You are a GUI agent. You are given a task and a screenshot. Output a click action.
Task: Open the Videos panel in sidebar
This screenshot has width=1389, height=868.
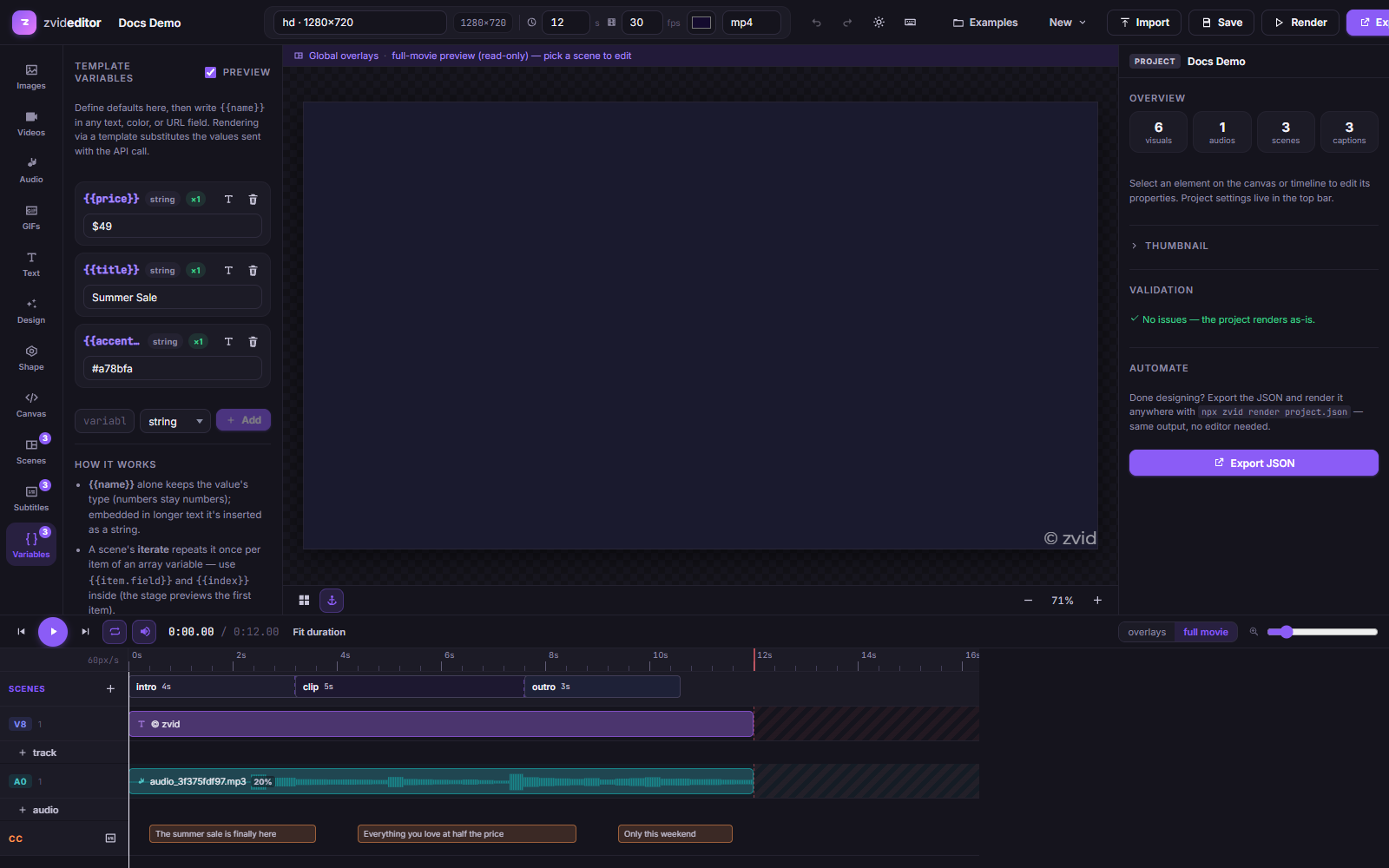pyautogui.click(x=31, y=123)
